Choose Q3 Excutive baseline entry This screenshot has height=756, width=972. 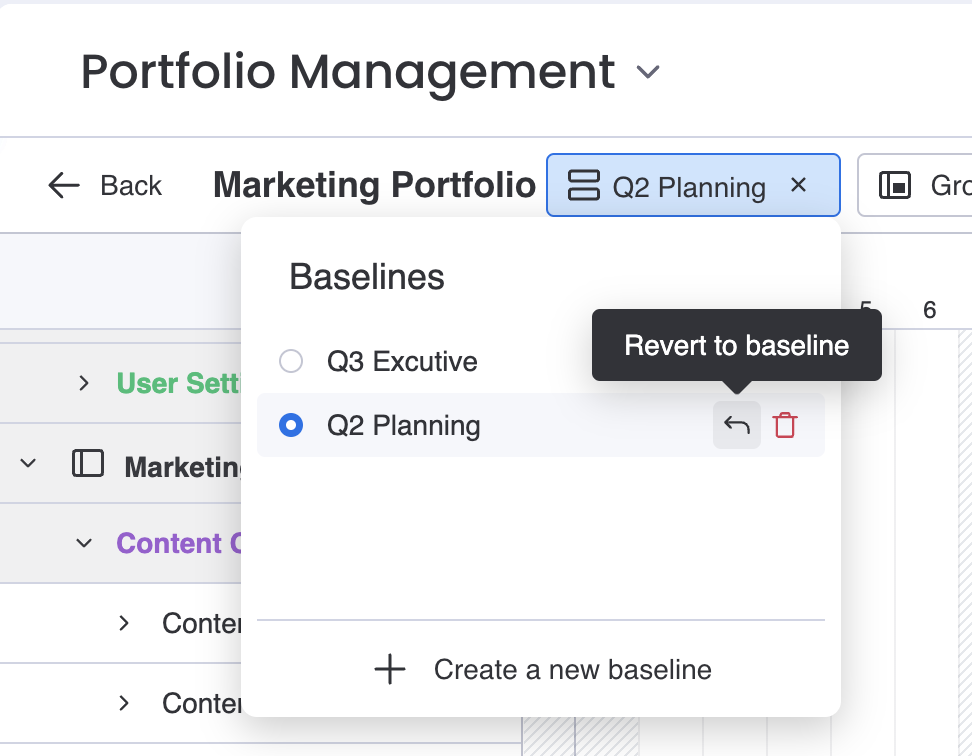pos(402,361)
